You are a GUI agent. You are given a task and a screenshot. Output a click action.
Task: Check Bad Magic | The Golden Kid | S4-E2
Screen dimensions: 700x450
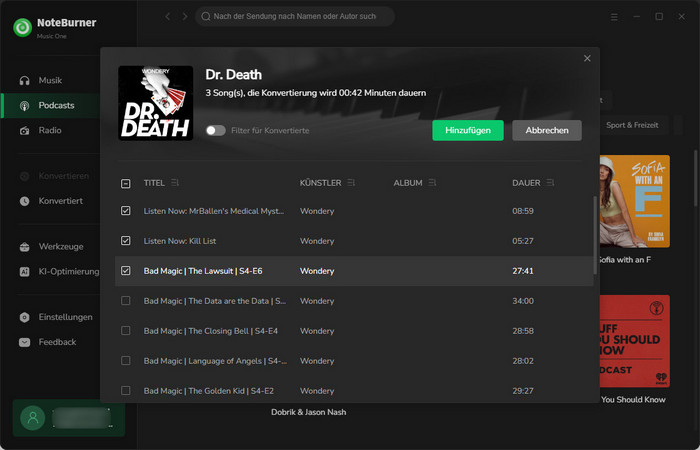pos(126,390)
